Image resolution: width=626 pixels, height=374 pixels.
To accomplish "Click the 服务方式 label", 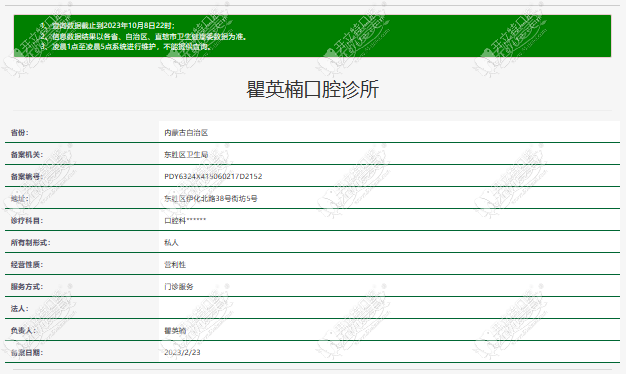I will tap(27, 286).
